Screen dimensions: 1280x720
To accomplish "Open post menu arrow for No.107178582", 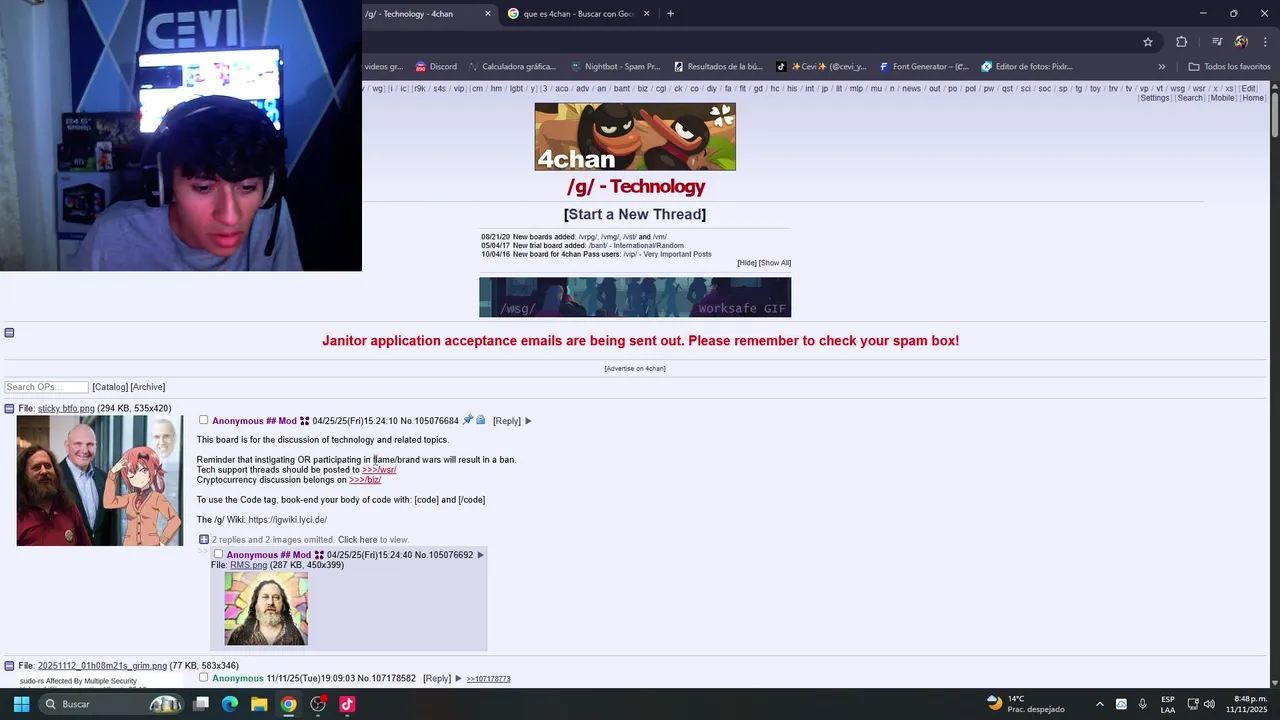I will pyautogui.click(x=458, y=679).
